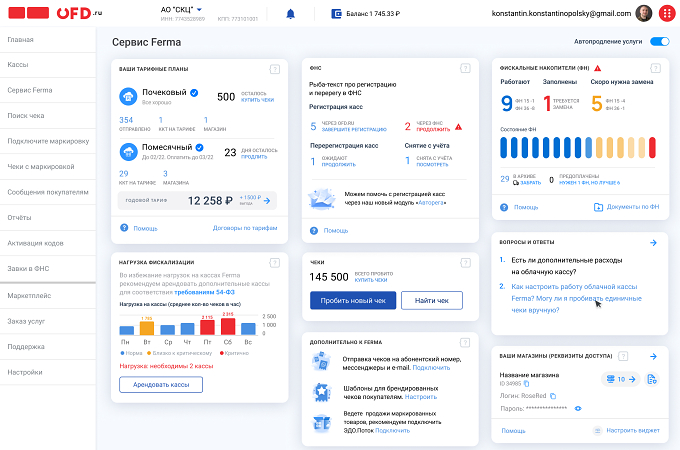Expand the АО СКЦ company dropdown
Viewport: 680px width, 450px height.
pos(199,9)
